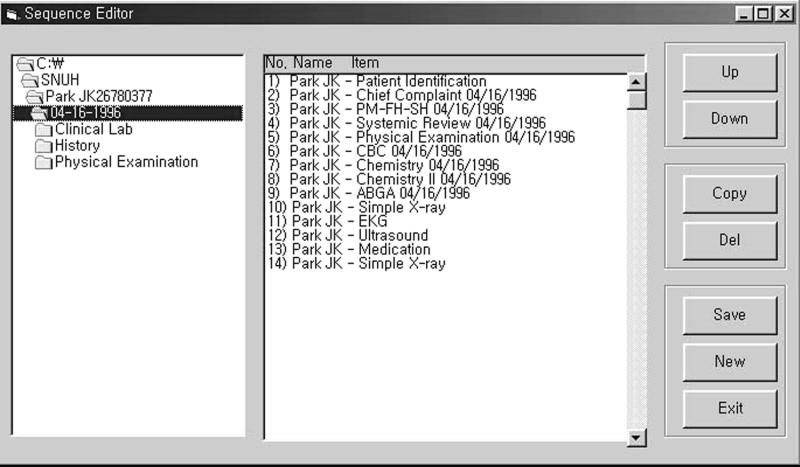800x467 pixels.
Task: Click the Del button
Action: (730, 240)
